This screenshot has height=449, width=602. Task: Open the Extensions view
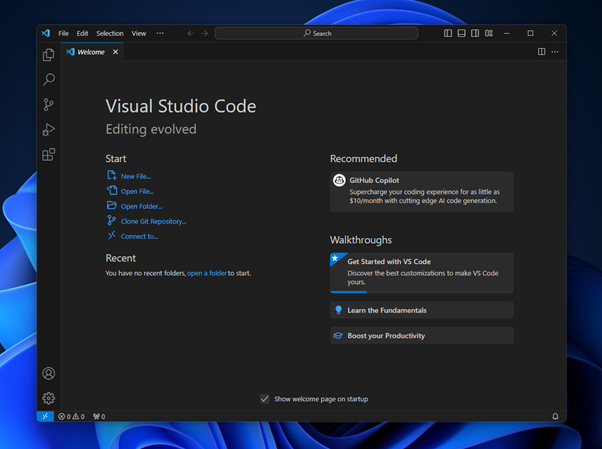click(x=48, y=155)
